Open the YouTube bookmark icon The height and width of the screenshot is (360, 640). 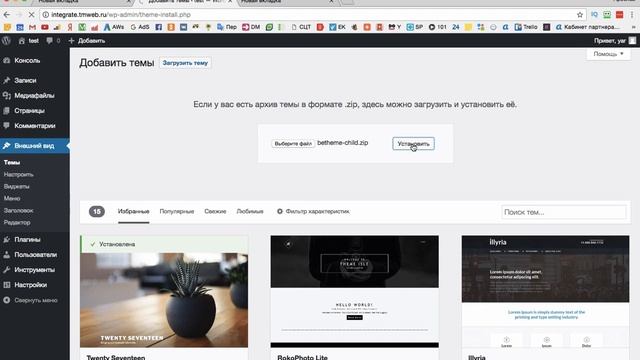45,27
